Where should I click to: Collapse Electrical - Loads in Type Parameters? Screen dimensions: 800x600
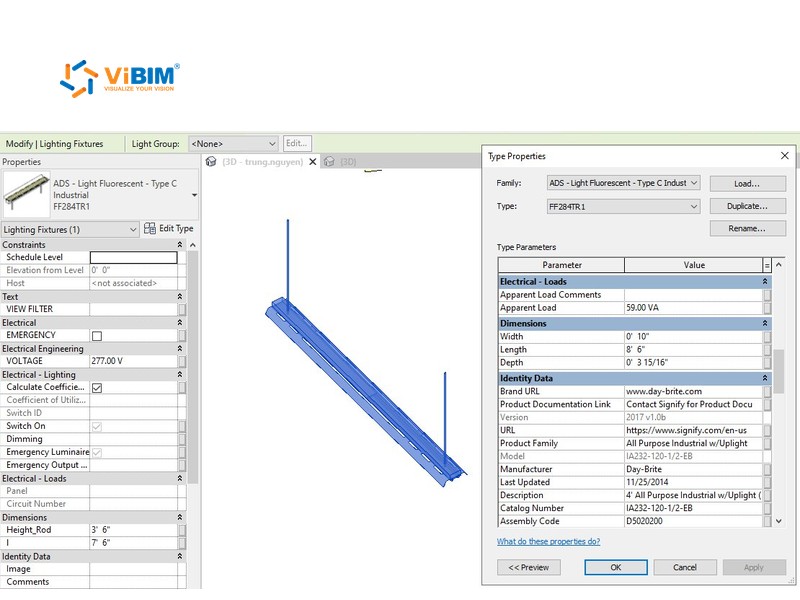point(765,282)
